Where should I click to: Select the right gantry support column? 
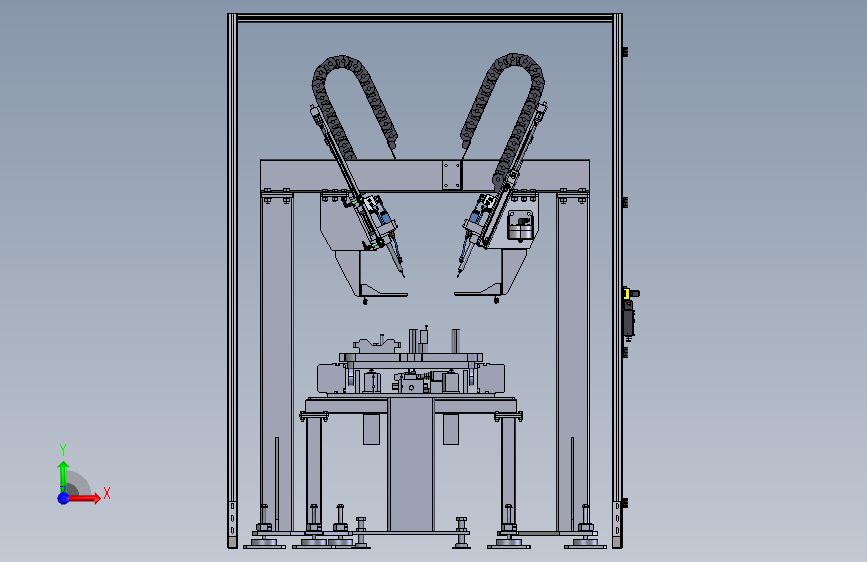572,360
